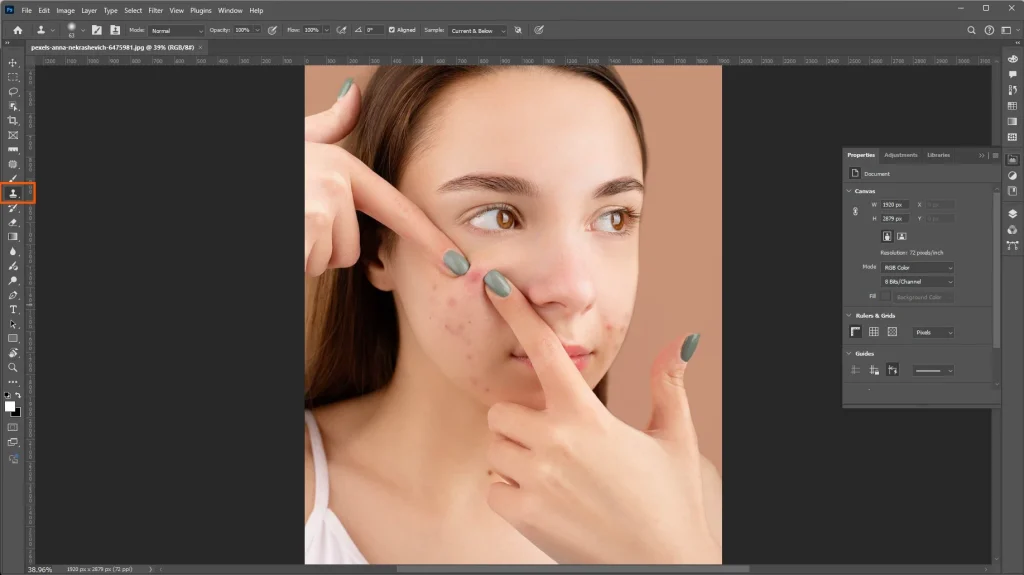The image size is (1024, 575).
Task: Open the Image menu
Action: tap(65, 10)
